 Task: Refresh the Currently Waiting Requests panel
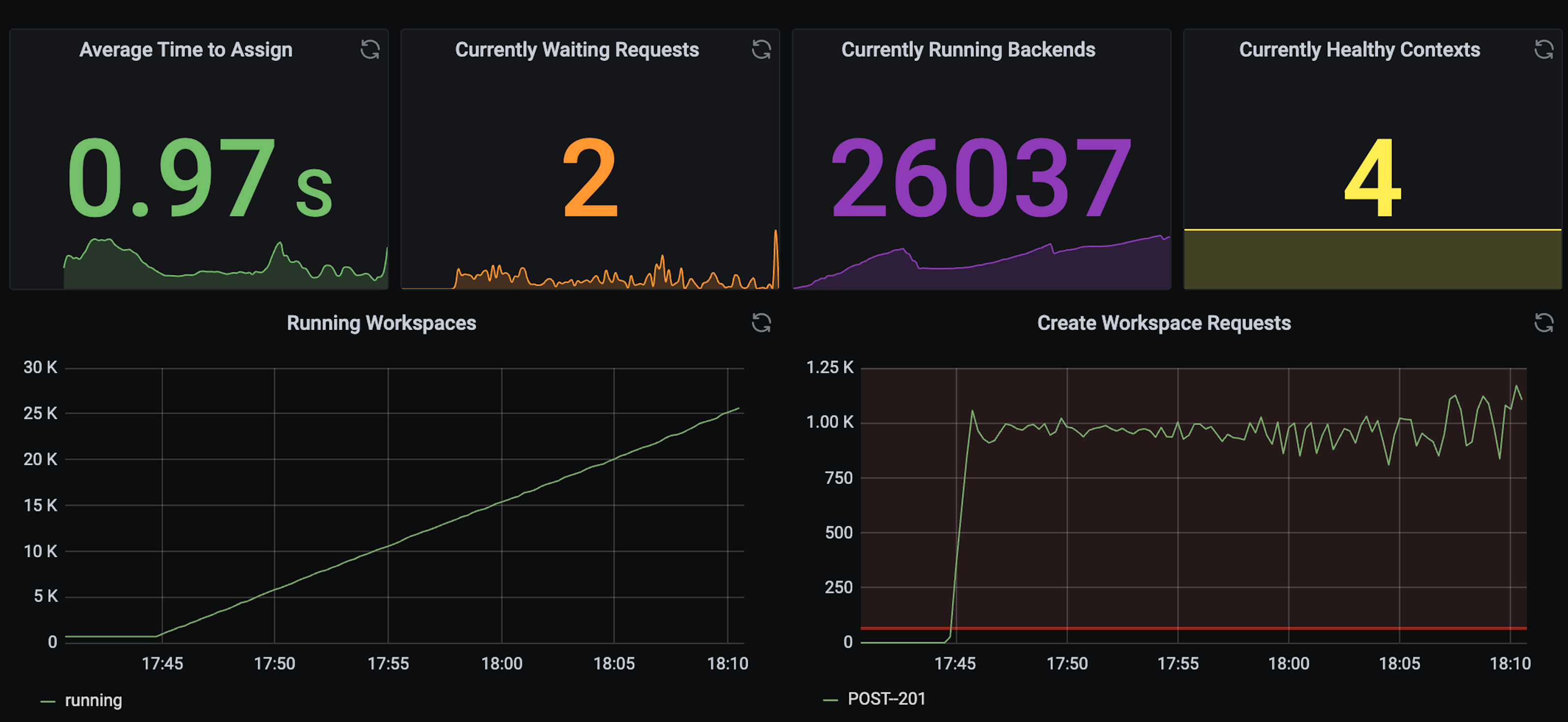coord(761,49)
